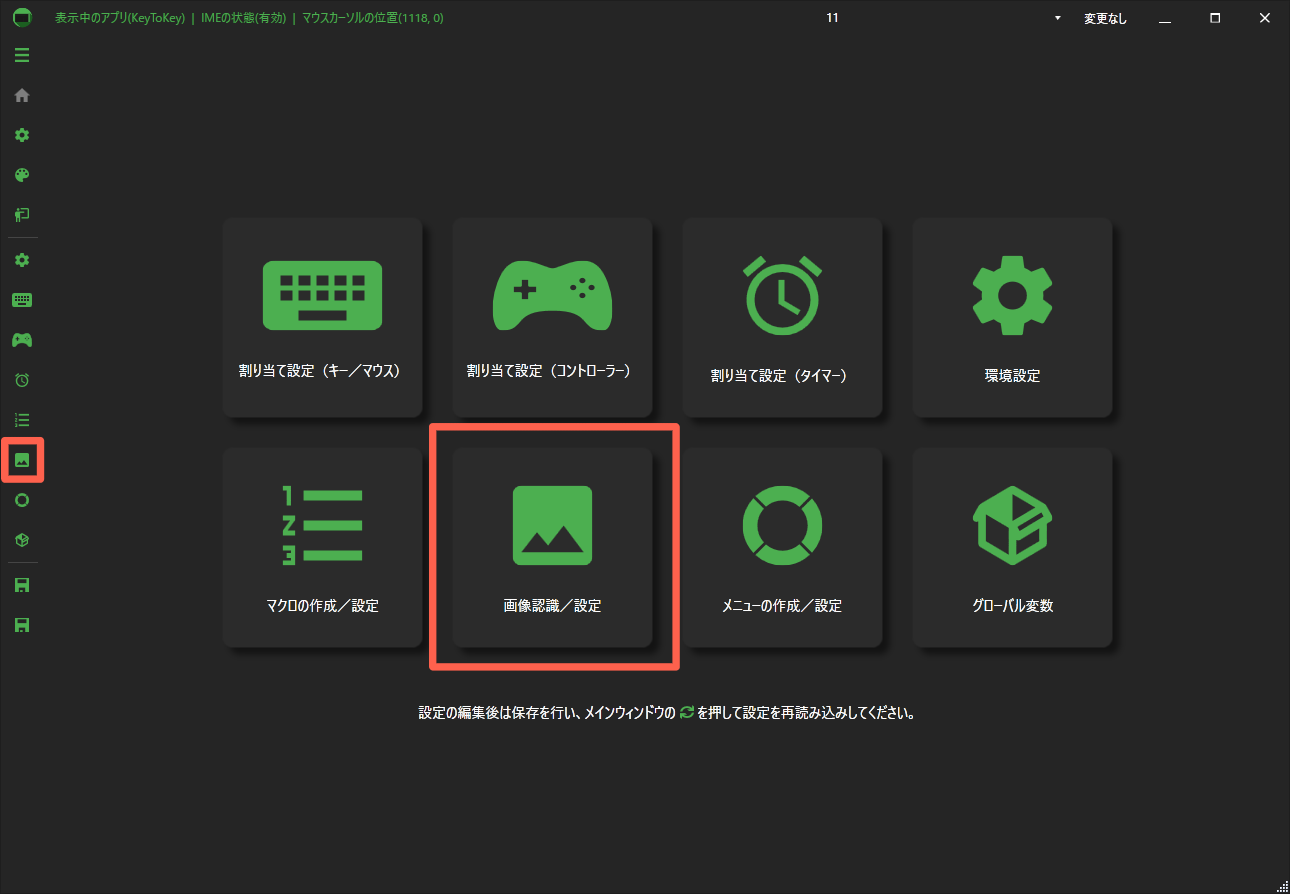Open 割り当て設定（コントローラー） tile
Image resolution: width=1290 pixels, height=894 pixels.
tap(552, 317)
